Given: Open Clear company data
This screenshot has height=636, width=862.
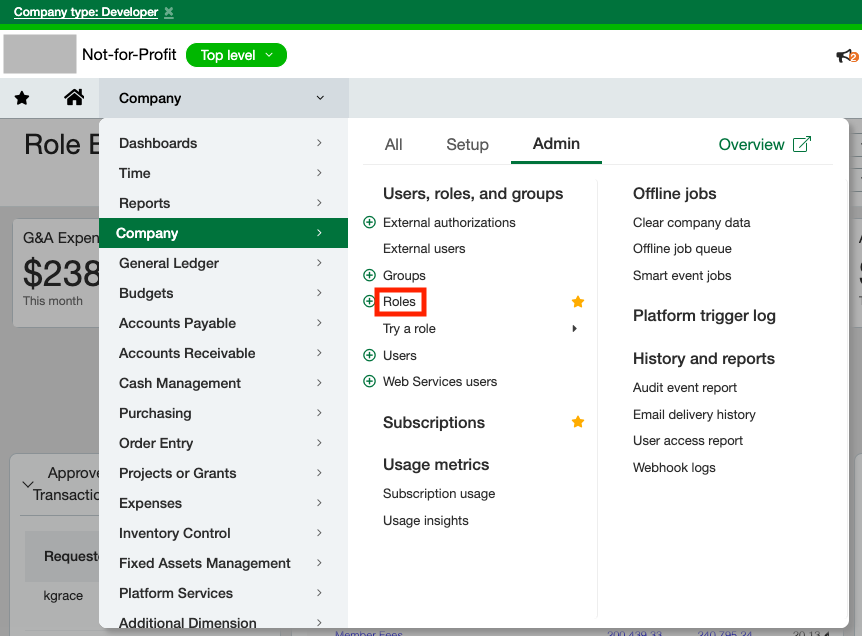Looking at the screenshot, I should (x=691, y=222).
